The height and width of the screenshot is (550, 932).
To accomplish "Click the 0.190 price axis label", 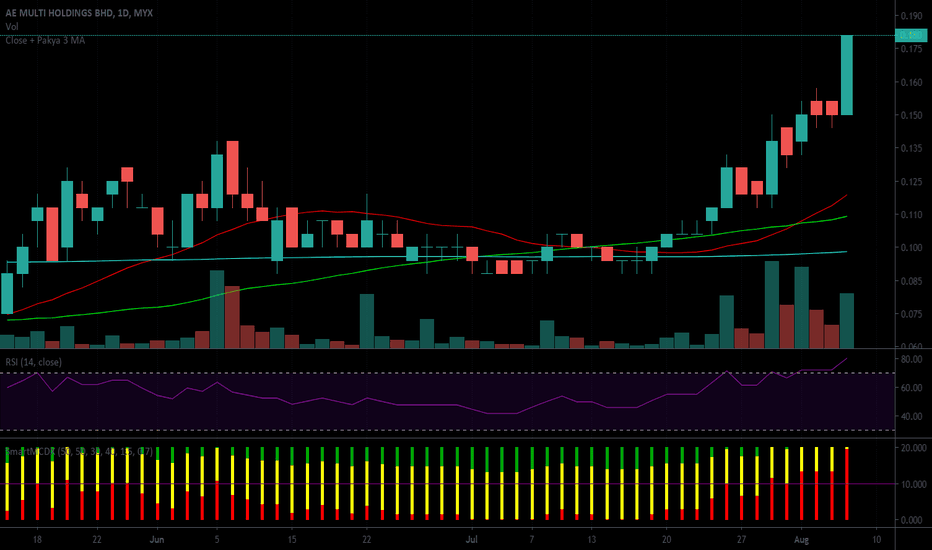I will (911, 16).
